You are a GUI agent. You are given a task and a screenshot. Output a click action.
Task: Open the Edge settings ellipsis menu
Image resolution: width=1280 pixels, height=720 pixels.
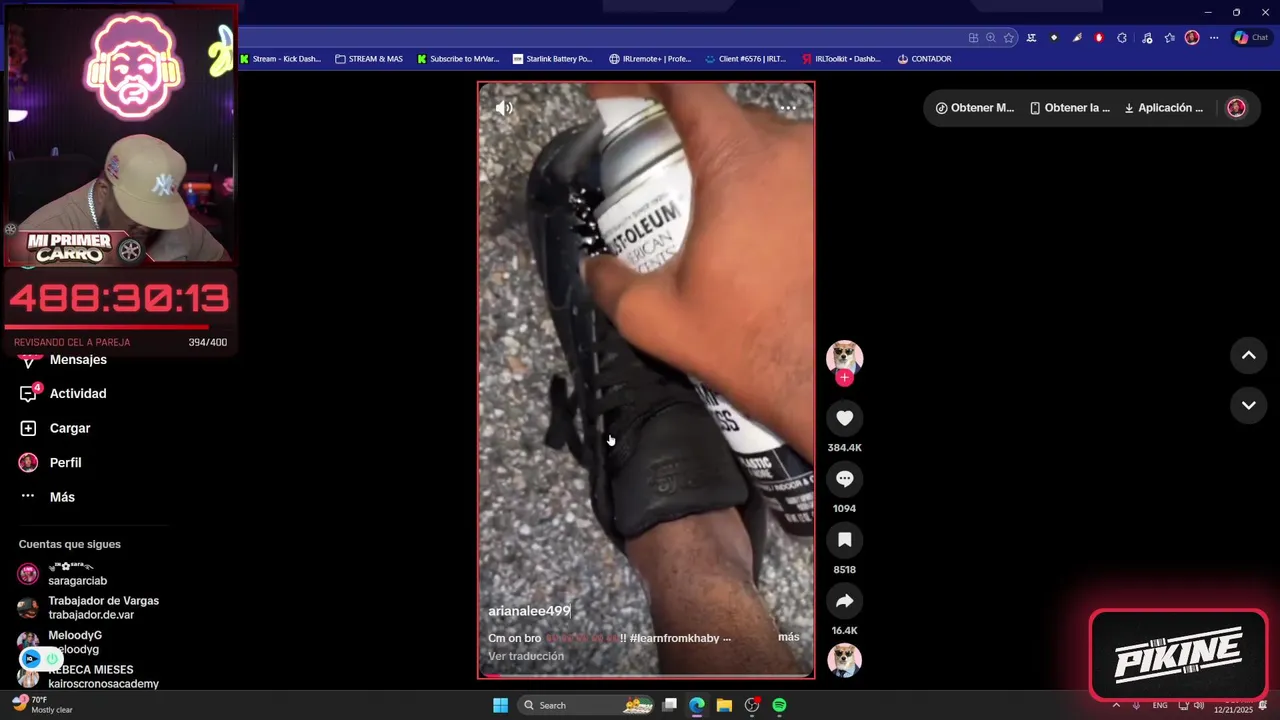click(x=1214, y=38)
